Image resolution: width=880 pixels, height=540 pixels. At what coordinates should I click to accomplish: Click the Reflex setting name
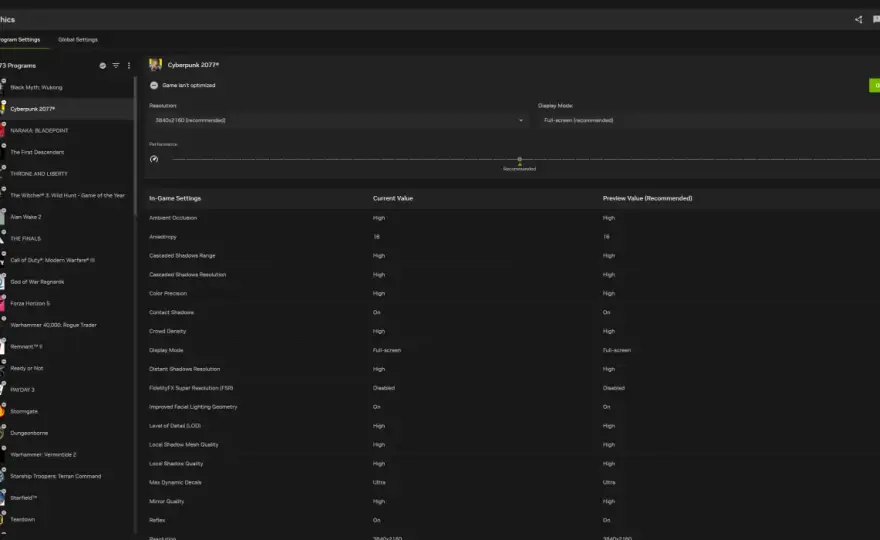pos(157,521)
